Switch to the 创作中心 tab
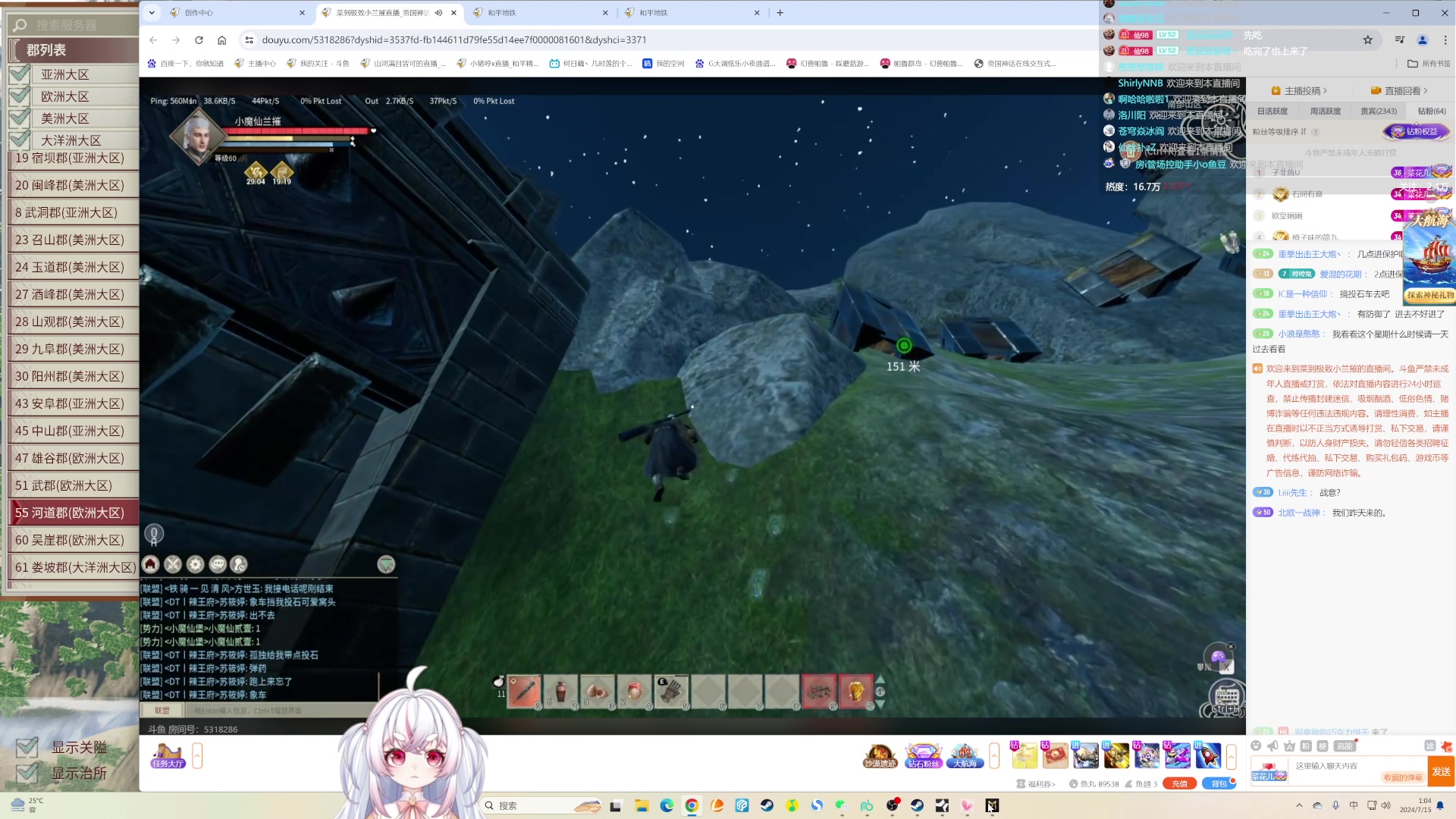 pyautogui.click(x=237, y=12)
